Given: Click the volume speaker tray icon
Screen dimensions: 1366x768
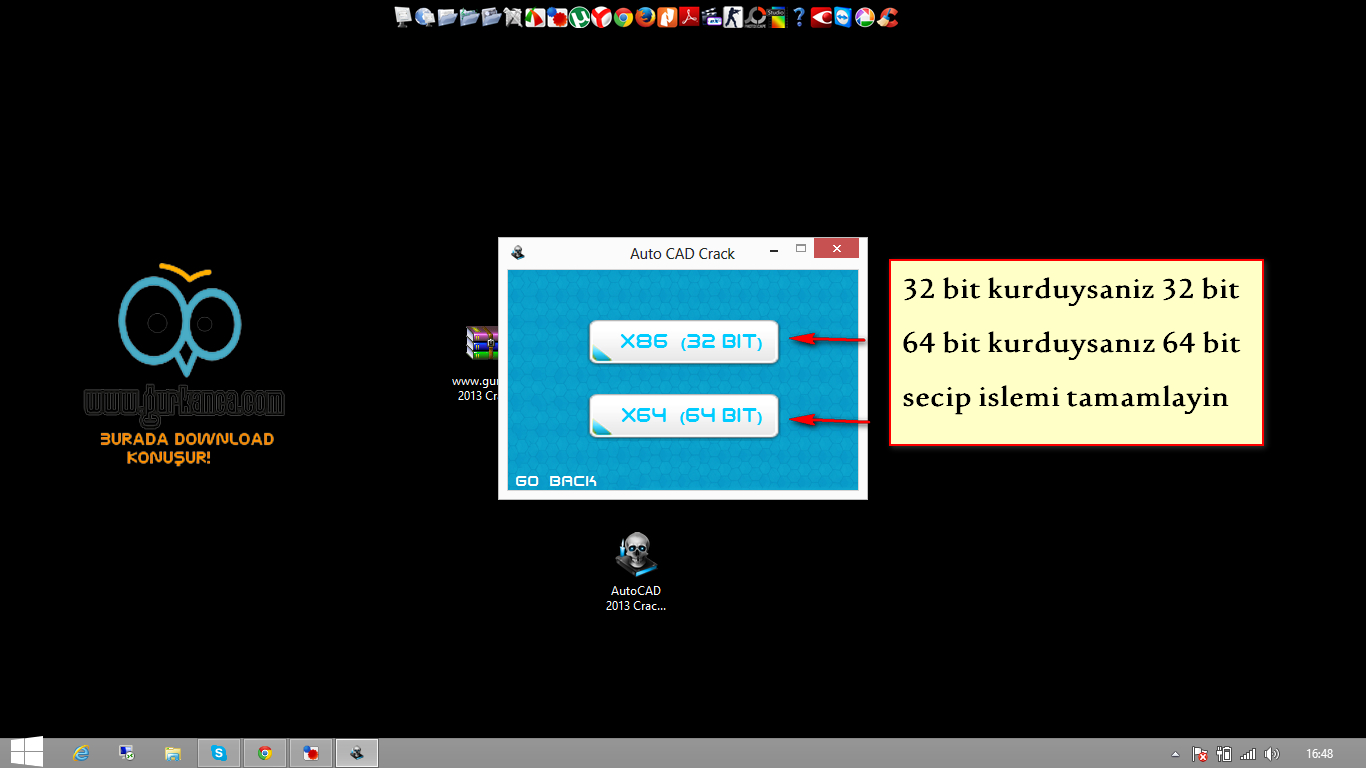Looking at the screenshot, I should tap(1272, 753).
